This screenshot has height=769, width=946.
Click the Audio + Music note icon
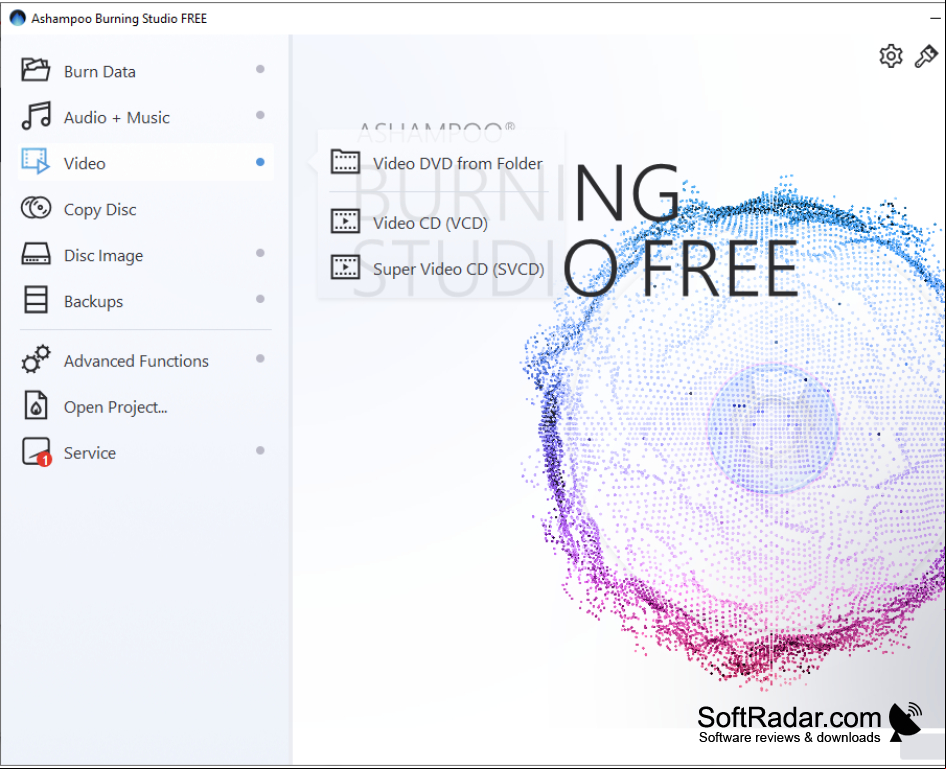point(36,115)
